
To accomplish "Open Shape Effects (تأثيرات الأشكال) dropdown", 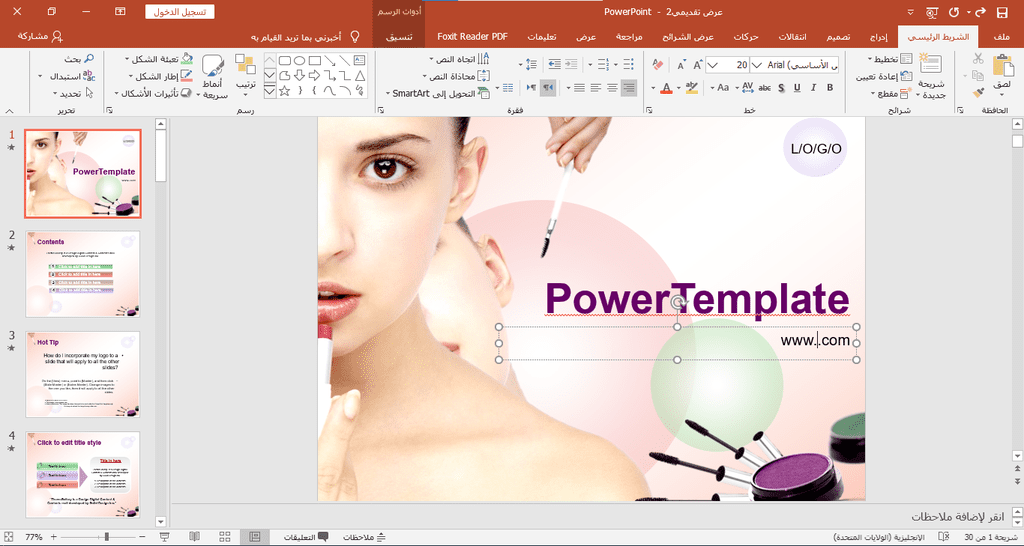I will tap(155, 93).
